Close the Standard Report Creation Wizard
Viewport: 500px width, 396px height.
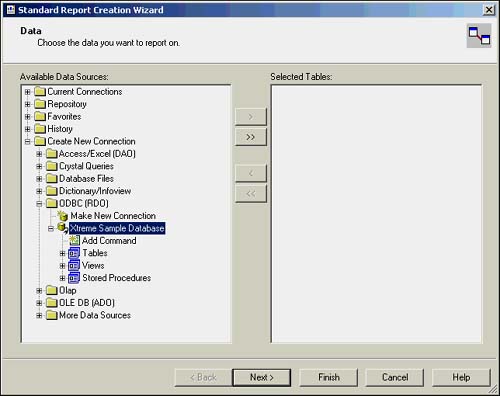pyautogui.click(x=489, y=10)
